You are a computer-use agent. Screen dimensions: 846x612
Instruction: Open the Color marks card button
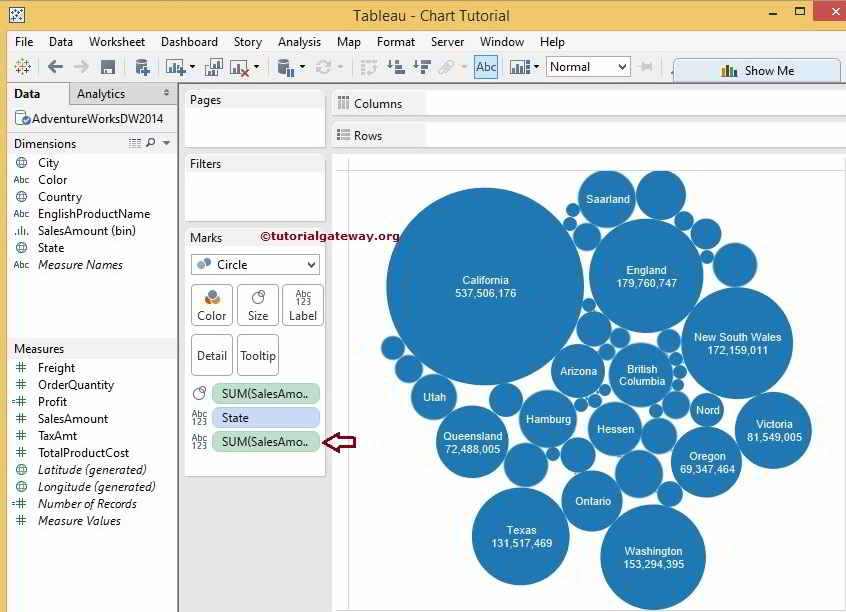(212, 305)
